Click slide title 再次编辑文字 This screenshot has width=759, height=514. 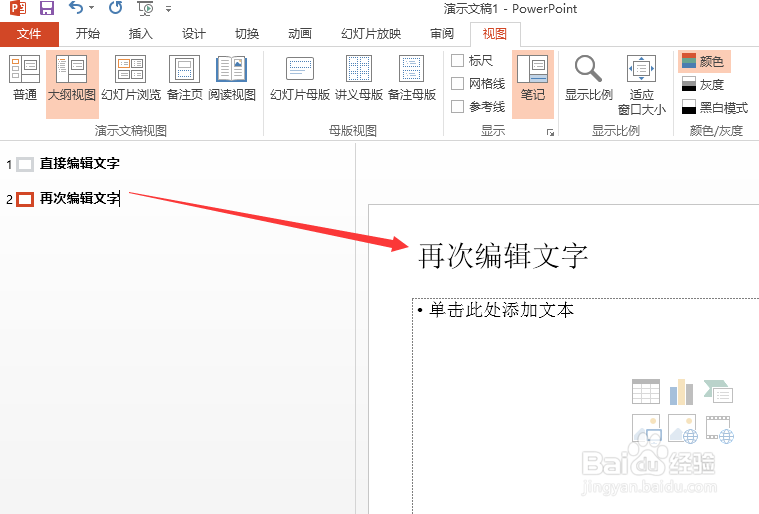503,256
